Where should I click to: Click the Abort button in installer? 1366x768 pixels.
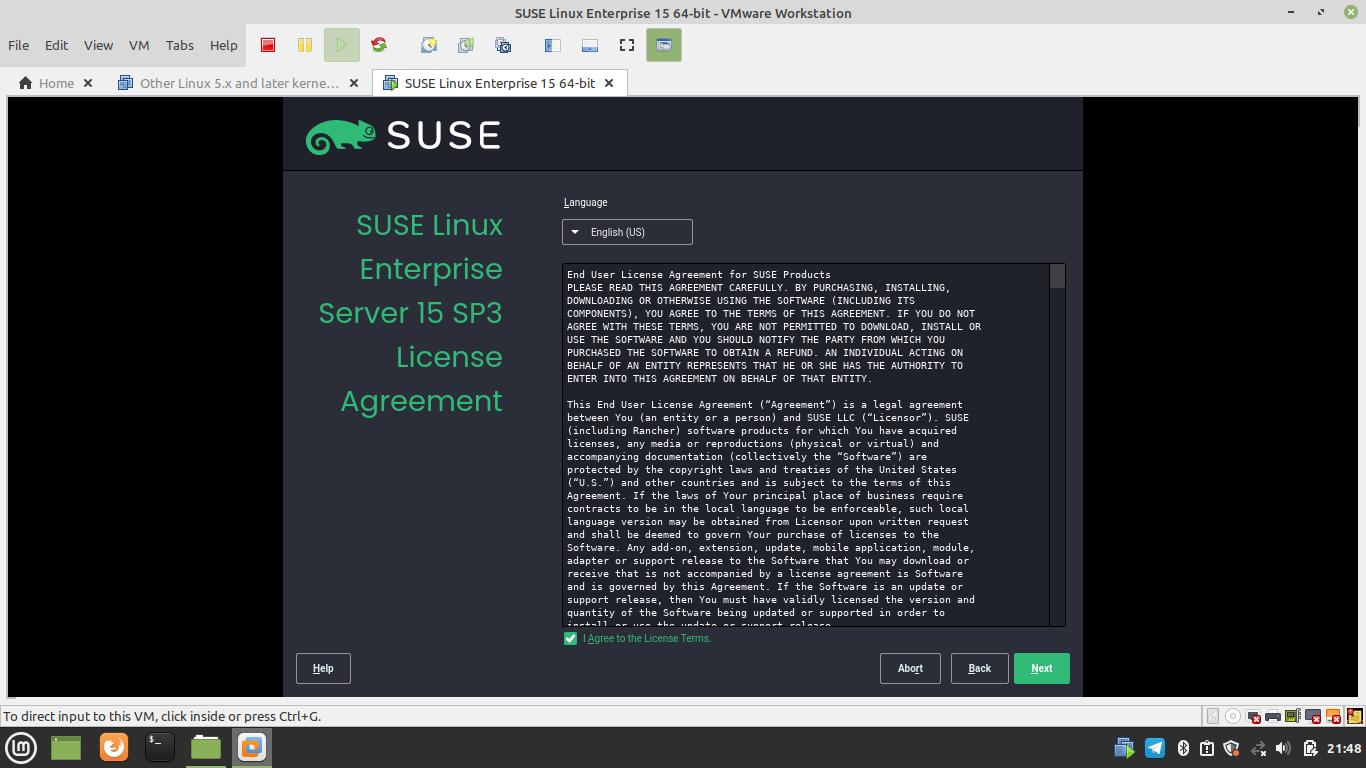(x=911, y=668)
